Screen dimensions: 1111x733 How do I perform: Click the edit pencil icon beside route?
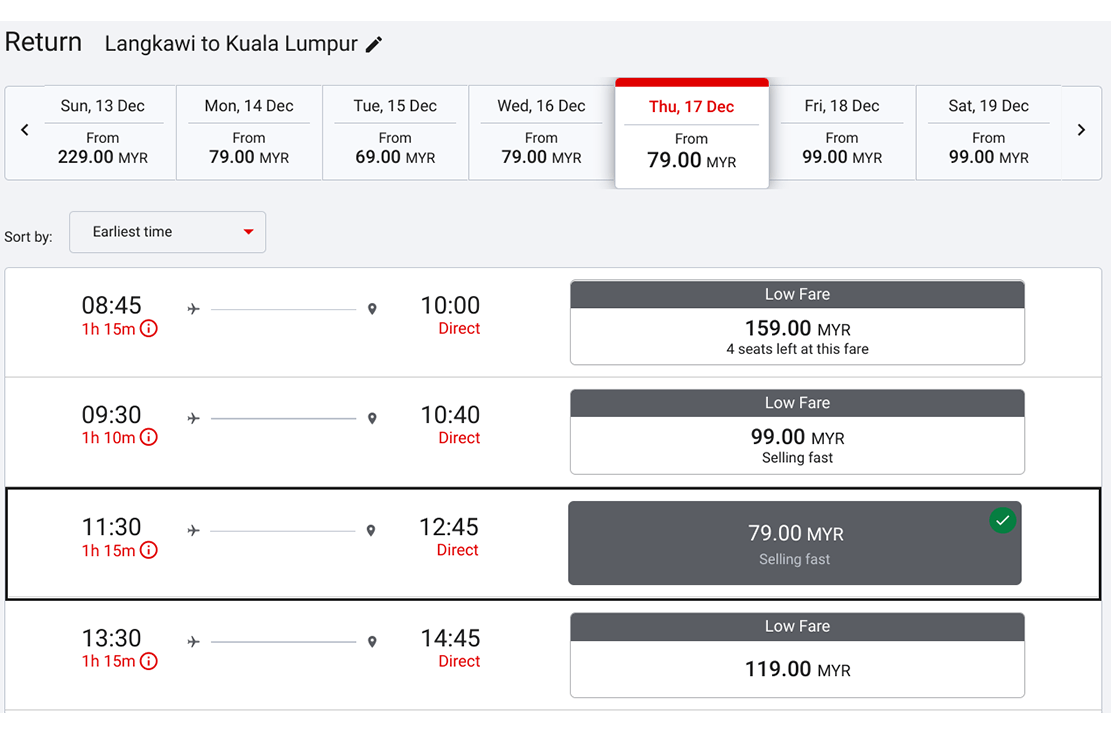[x=374, y=44]
